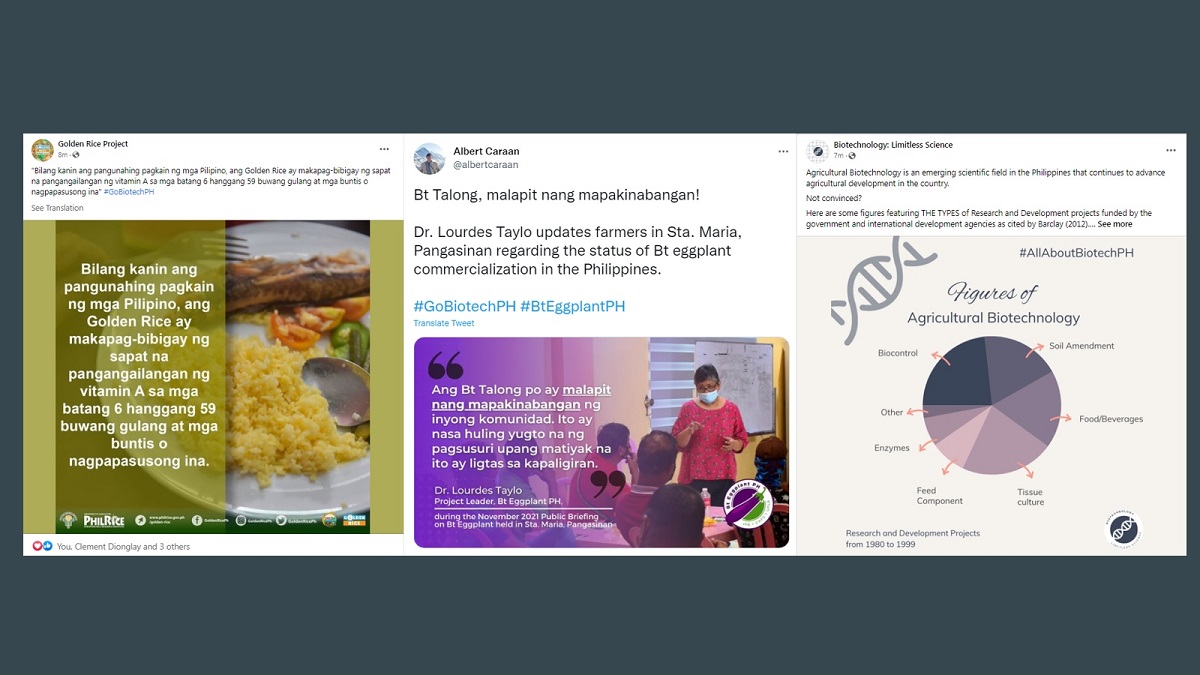Open the Agricultural Biotechnology pie chart image

coord(991,395)
